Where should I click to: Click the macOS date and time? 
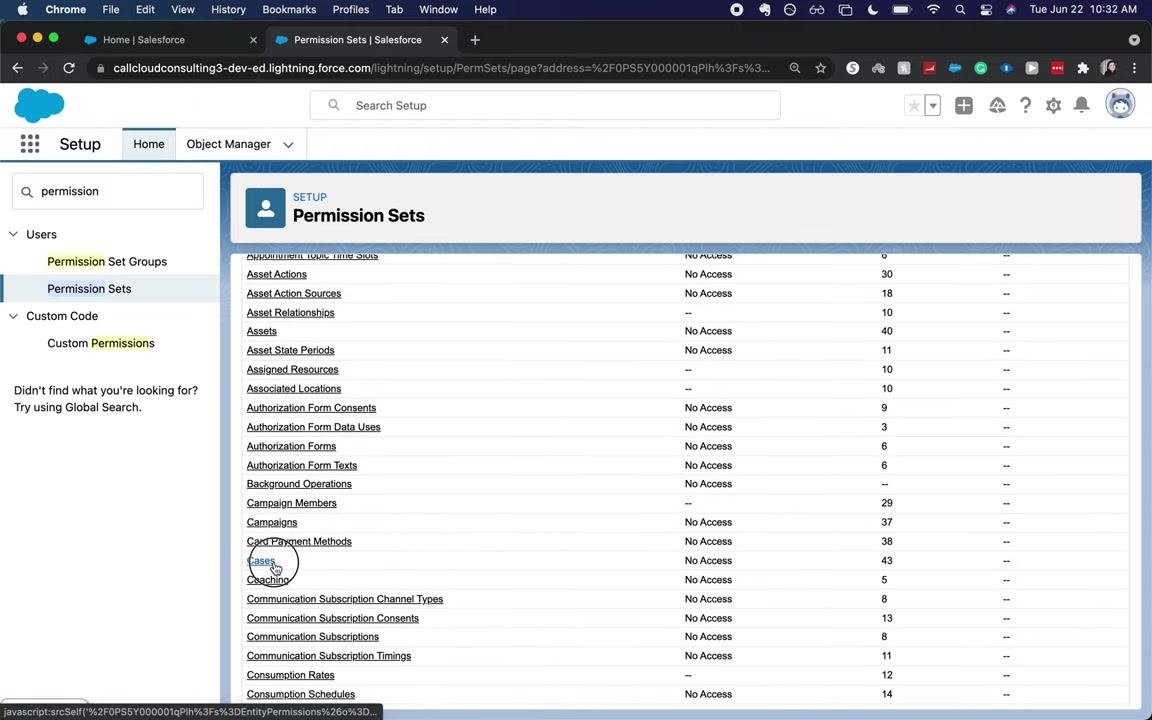point(1083,10)
